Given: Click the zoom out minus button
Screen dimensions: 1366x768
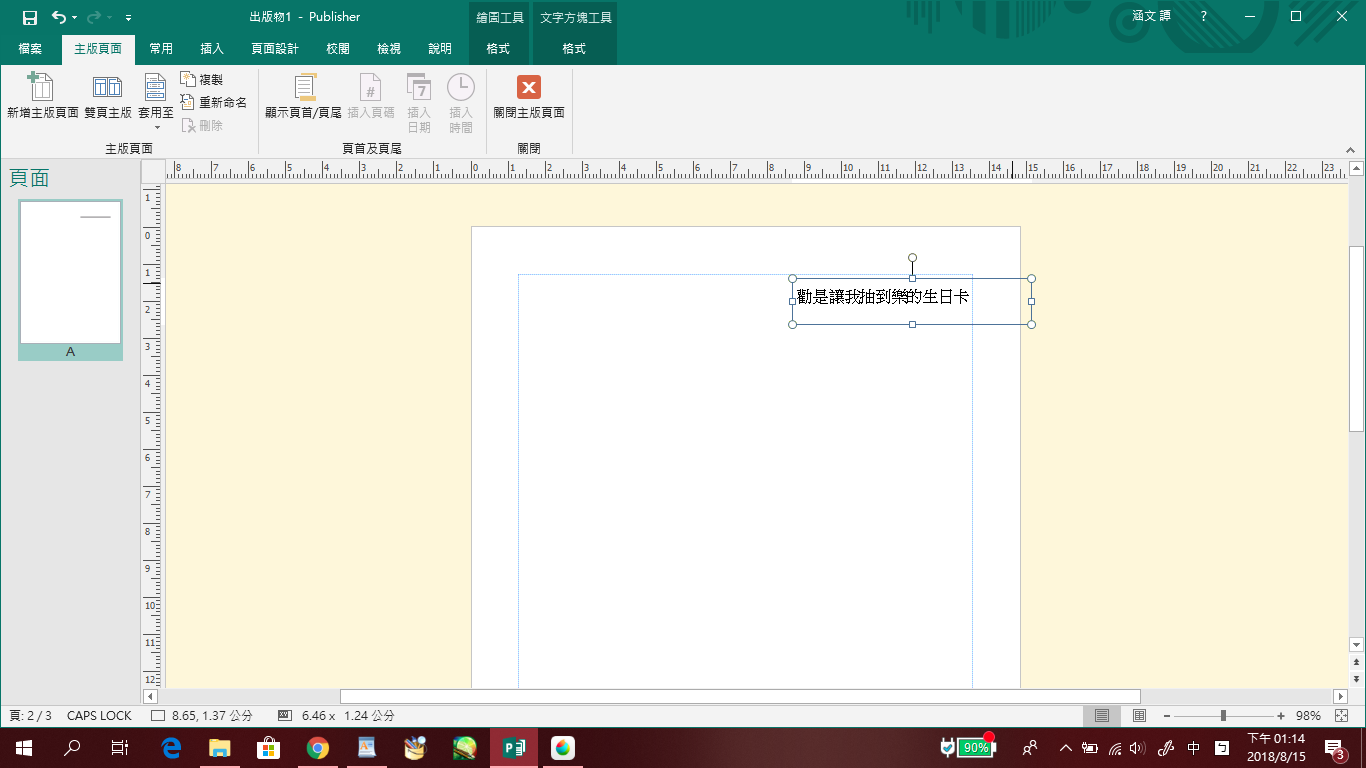Looking at the screenshot, I should (1166, 716).
